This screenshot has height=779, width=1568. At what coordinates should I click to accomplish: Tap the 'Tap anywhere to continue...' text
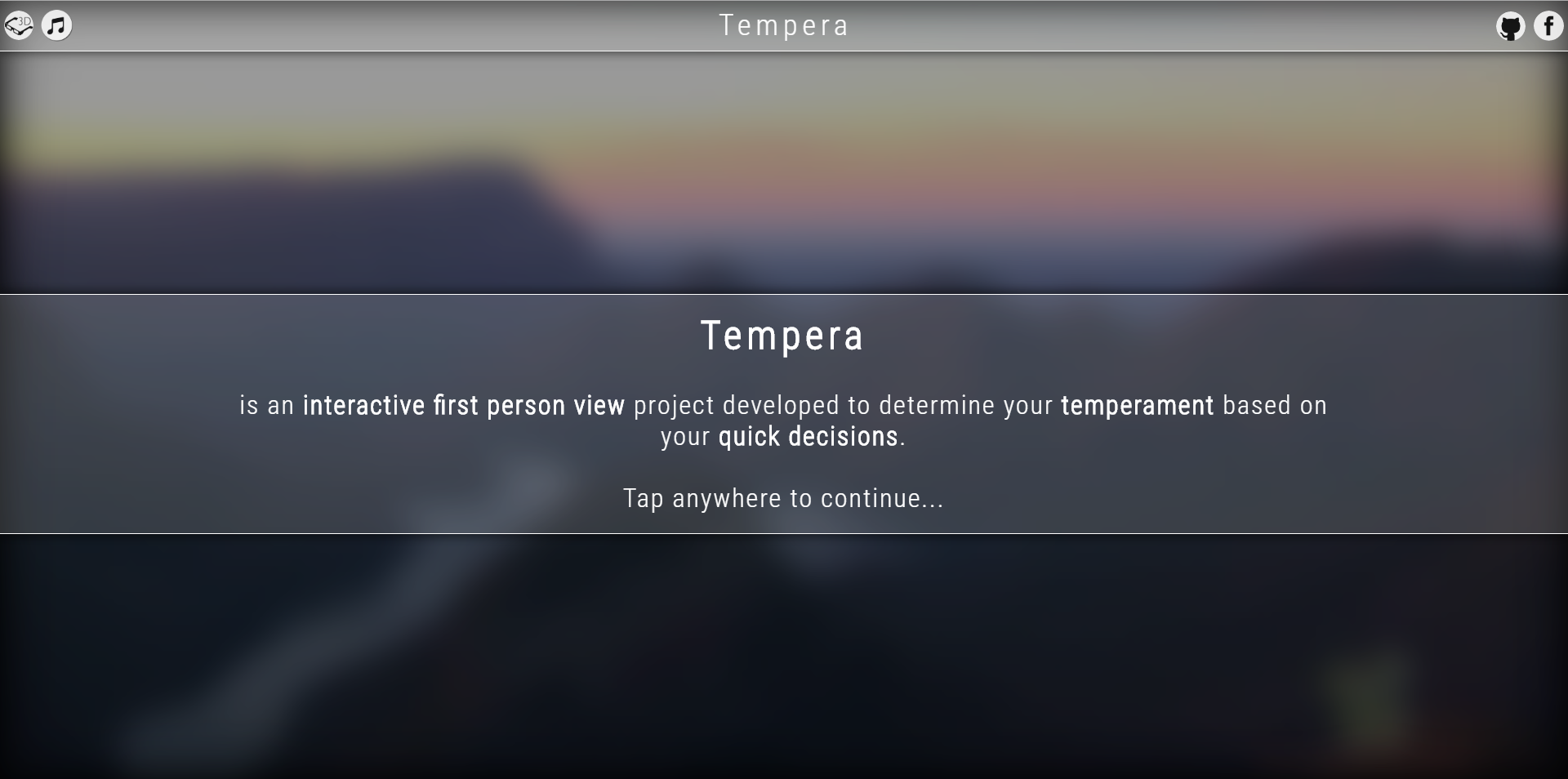[x=783, y=498]
